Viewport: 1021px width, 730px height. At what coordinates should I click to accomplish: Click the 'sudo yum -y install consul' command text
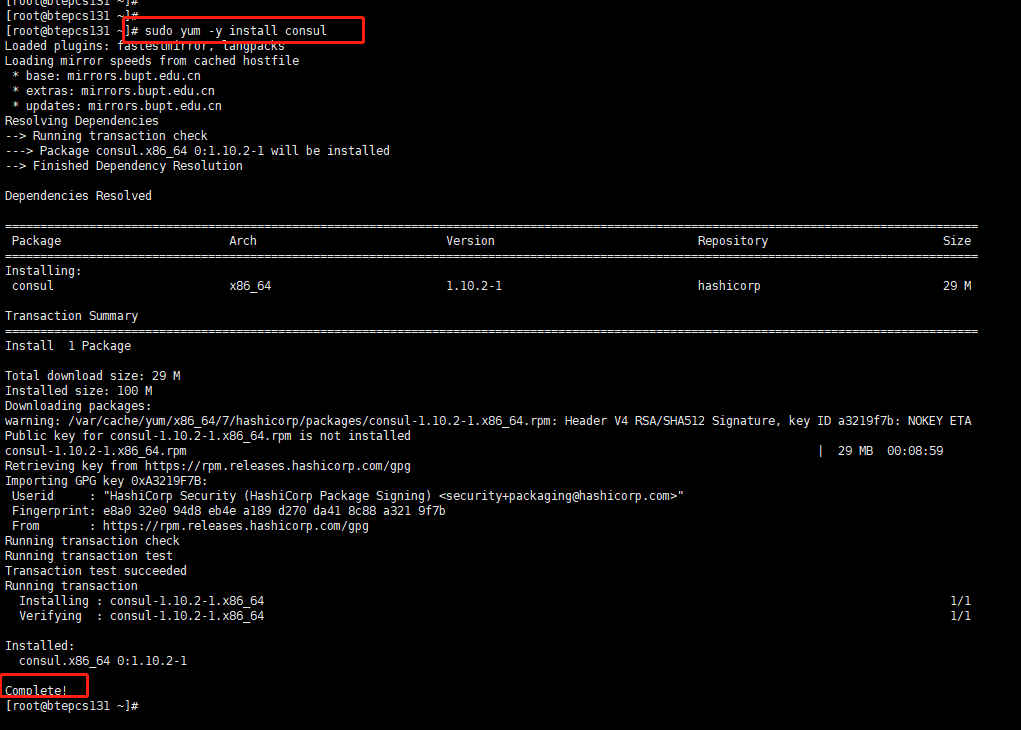coord(235,31)
